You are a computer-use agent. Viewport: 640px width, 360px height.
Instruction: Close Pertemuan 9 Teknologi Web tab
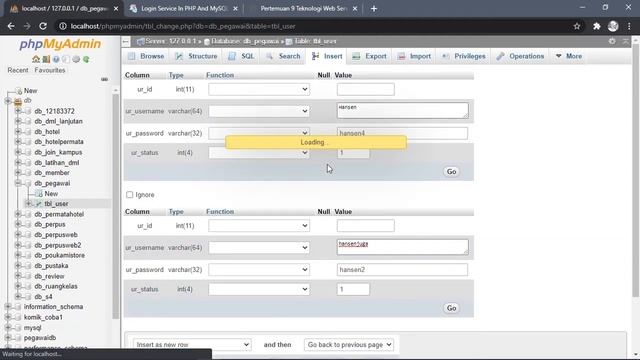pyautogui.click(x=355, y=9)
